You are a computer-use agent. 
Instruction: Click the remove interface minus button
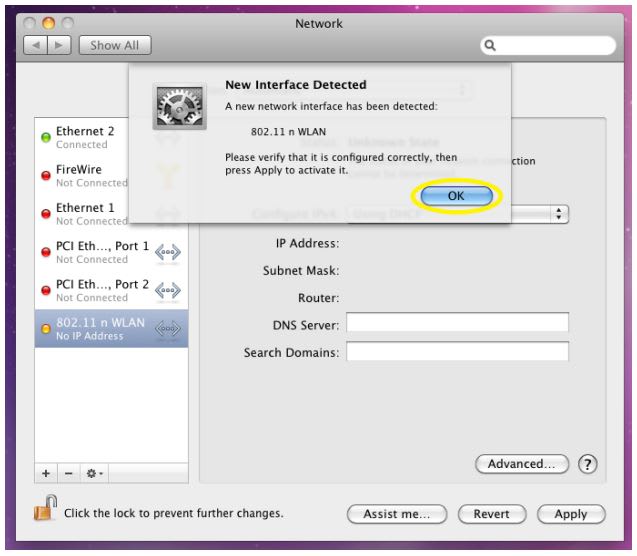coord(68,473)
